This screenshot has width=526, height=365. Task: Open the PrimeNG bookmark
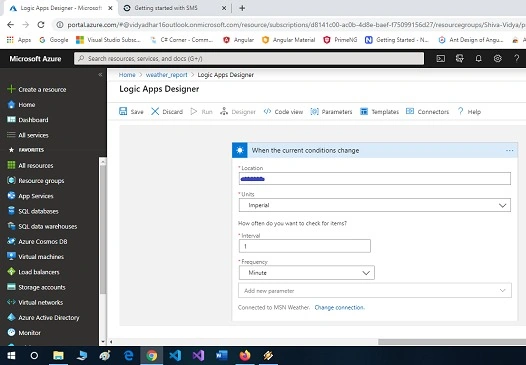340,40
